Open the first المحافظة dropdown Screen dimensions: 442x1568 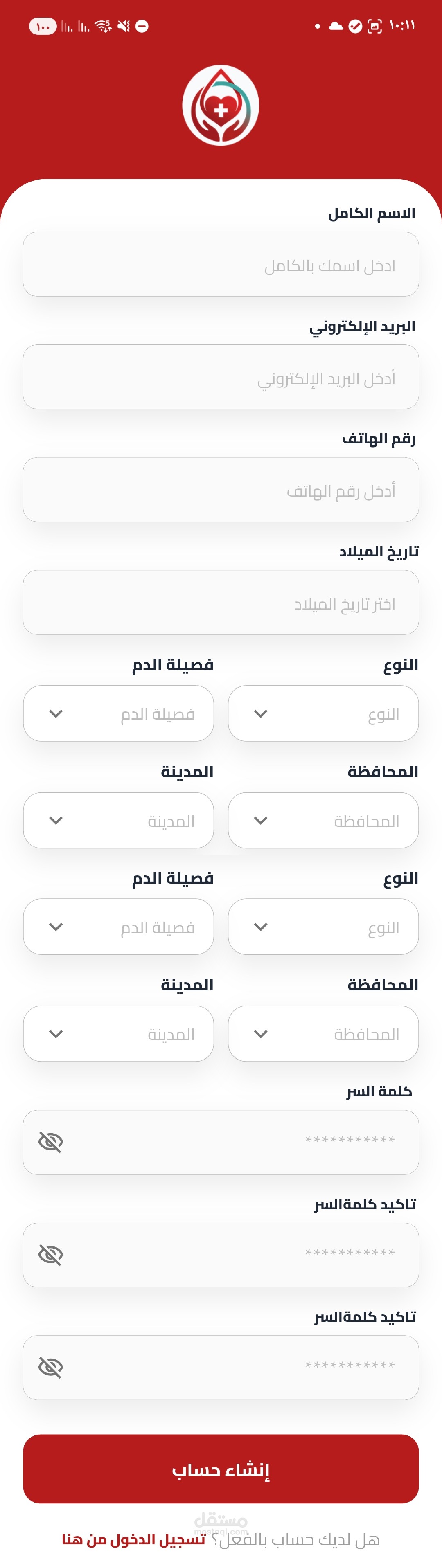point(322,820)
